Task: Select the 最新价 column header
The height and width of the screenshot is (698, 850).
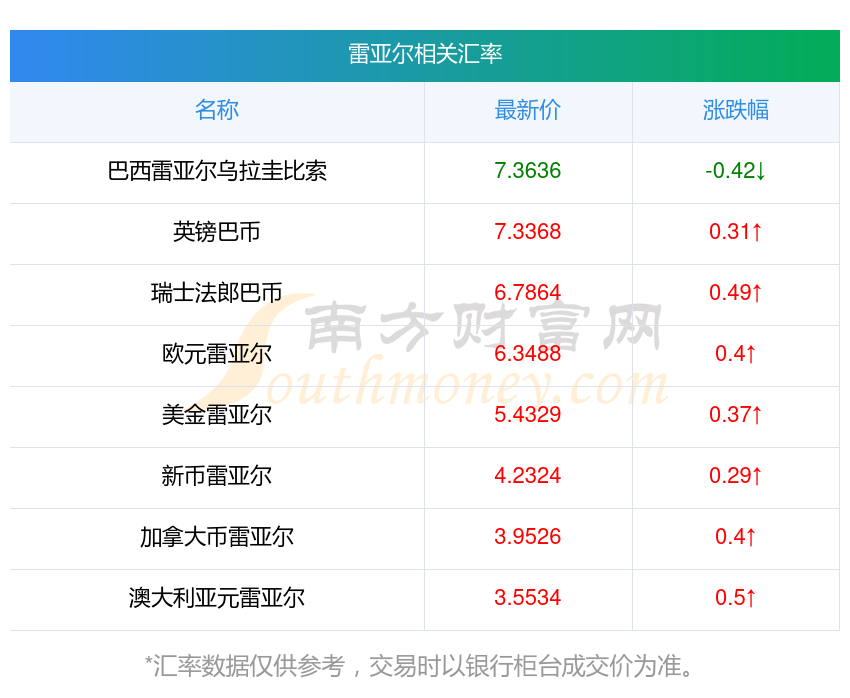Action: coord(527,110)
